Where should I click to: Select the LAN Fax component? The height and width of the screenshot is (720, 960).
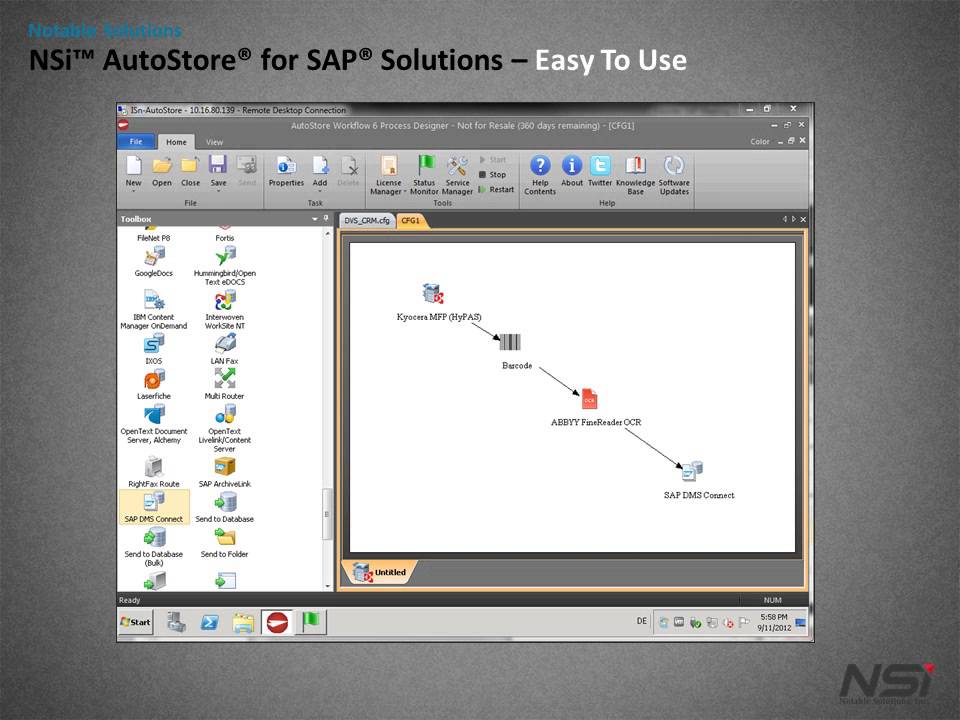tap(225, 349)
